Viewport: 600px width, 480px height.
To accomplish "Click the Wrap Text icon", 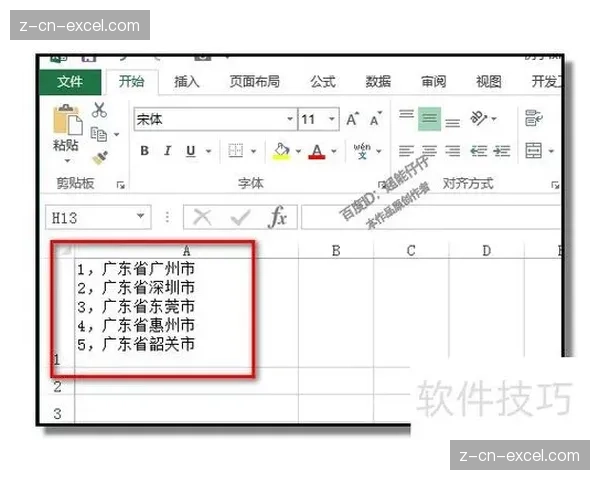I will click(x=534, y=118).
